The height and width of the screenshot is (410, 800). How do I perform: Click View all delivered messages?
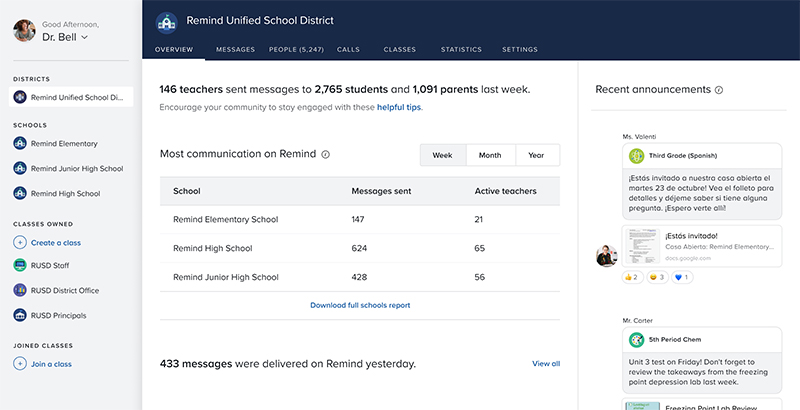point(546,364)
